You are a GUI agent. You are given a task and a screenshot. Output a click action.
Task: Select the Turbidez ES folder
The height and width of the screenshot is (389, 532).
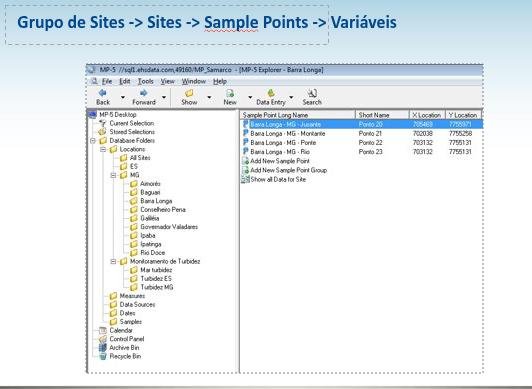156,279
